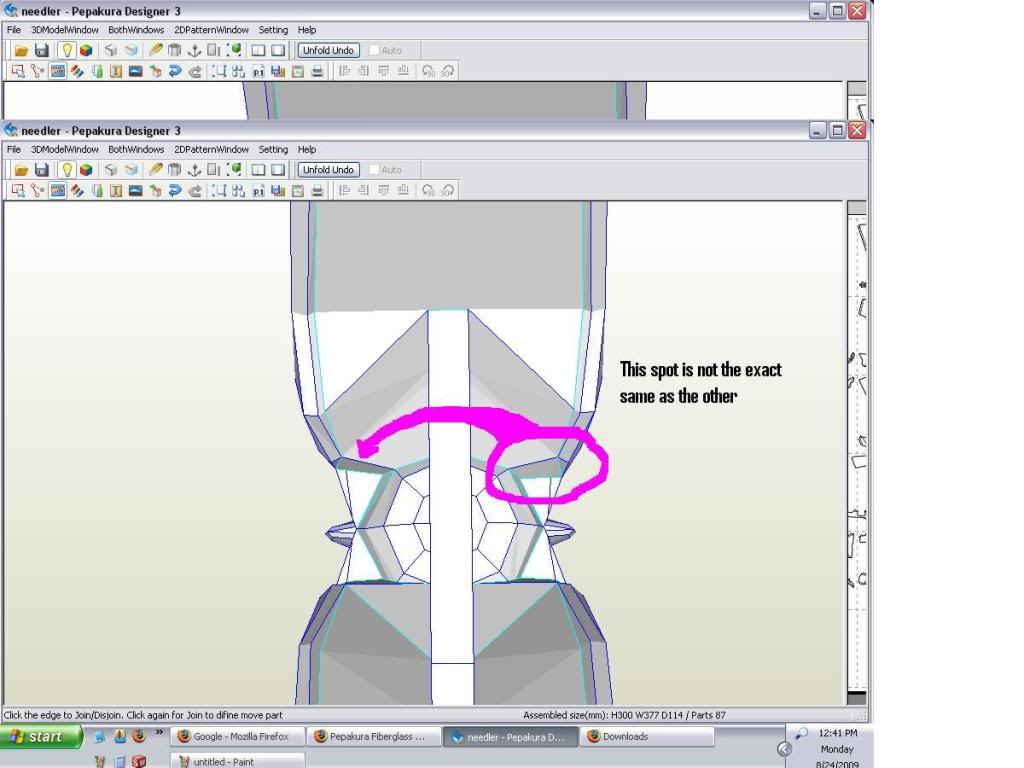The height and width of the screenshot is (768, 1024).
Task: Click printer icon in back needler window
Action: [x=317, y=71]
